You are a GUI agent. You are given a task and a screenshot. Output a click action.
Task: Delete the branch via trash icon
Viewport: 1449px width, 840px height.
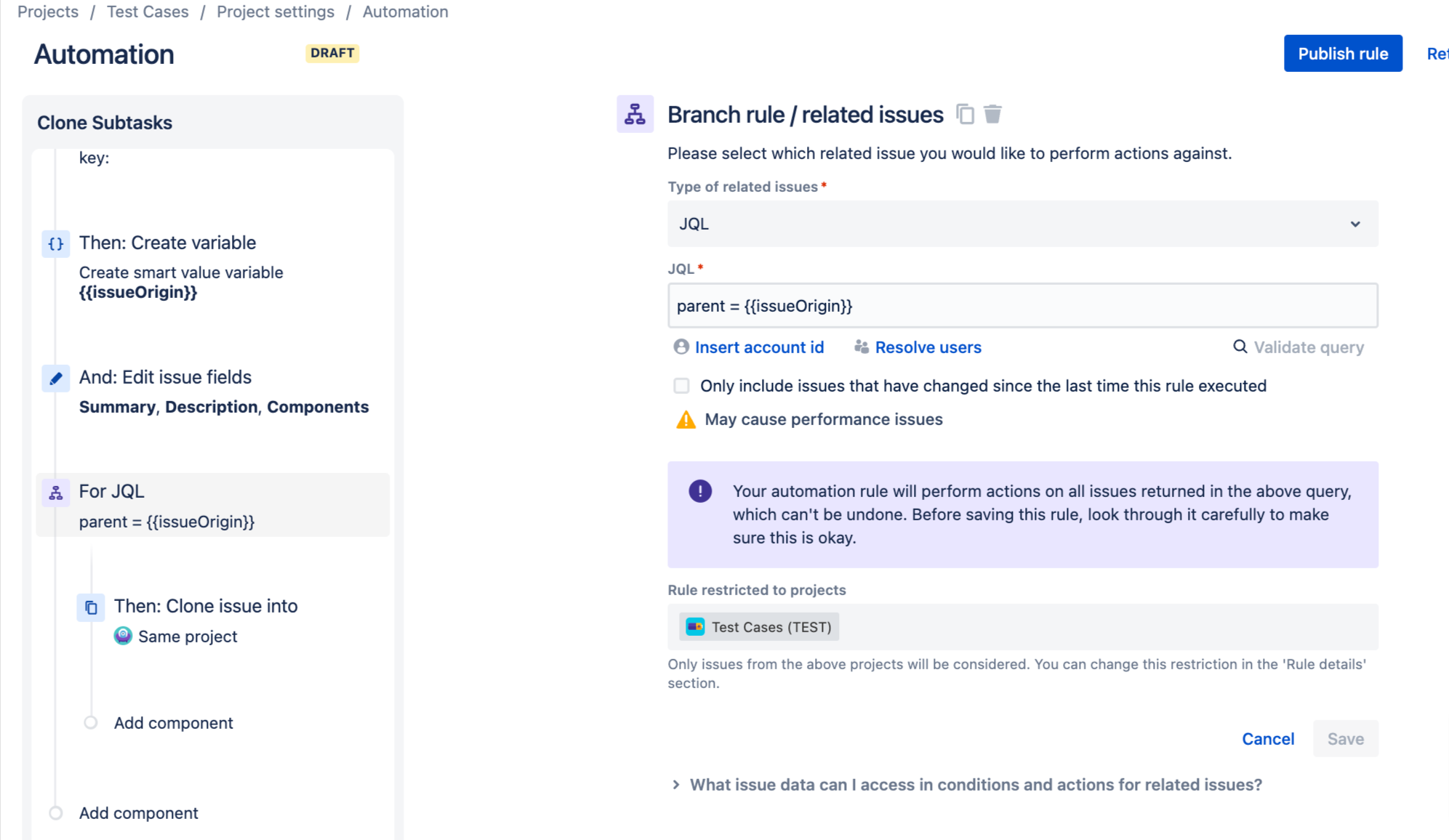tap(993, 114)
